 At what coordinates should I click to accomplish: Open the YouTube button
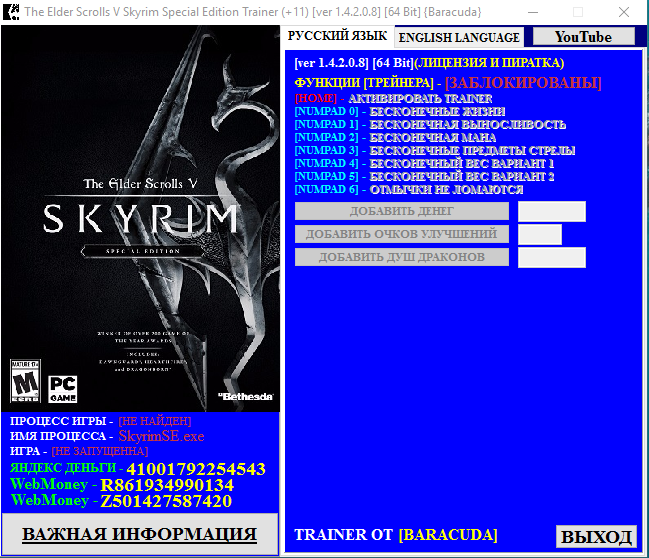pyautogui.click(x=583, y=37)
